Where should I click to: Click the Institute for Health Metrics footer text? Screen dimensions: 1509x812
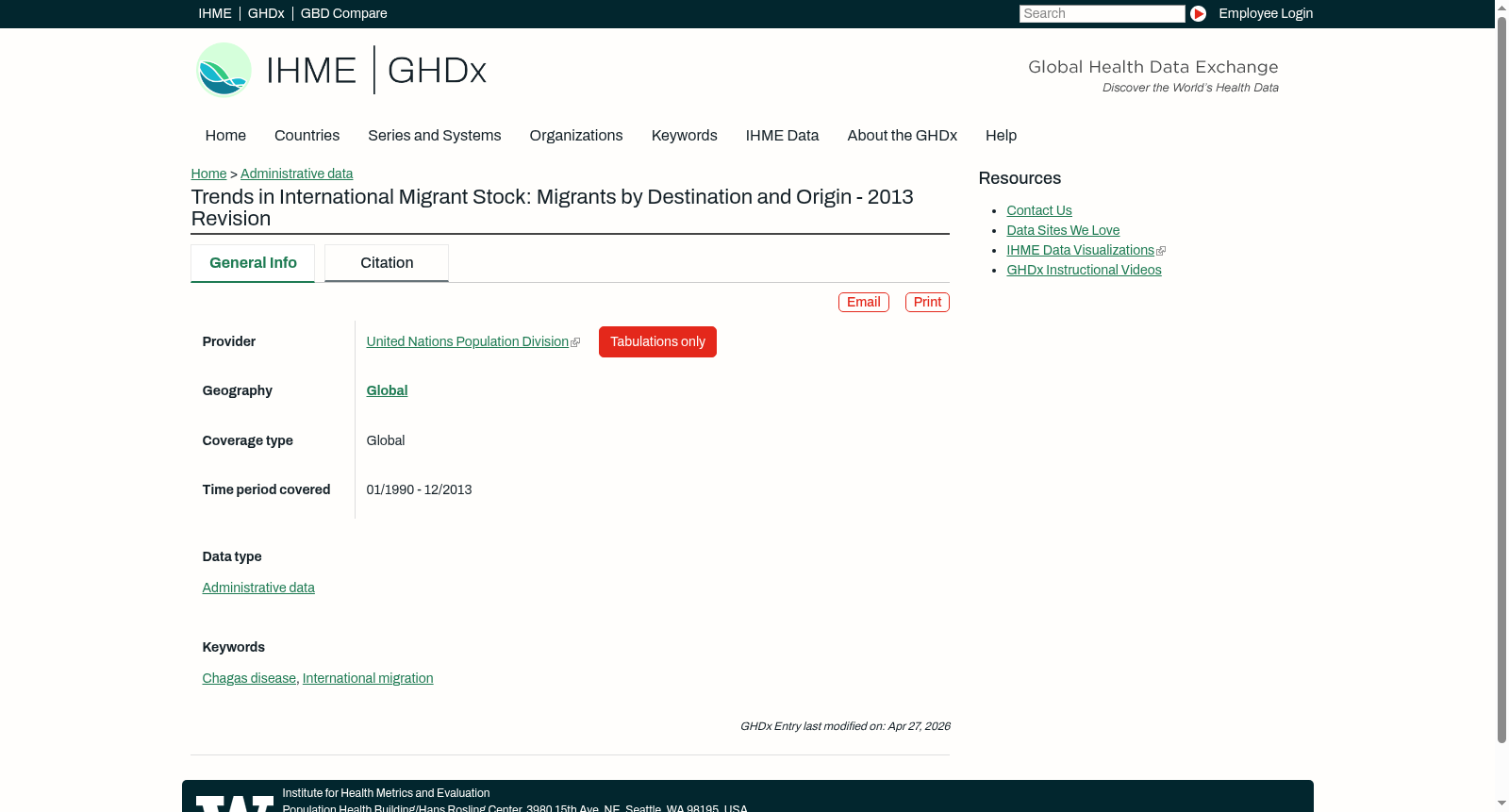click(x=386, y=793)
